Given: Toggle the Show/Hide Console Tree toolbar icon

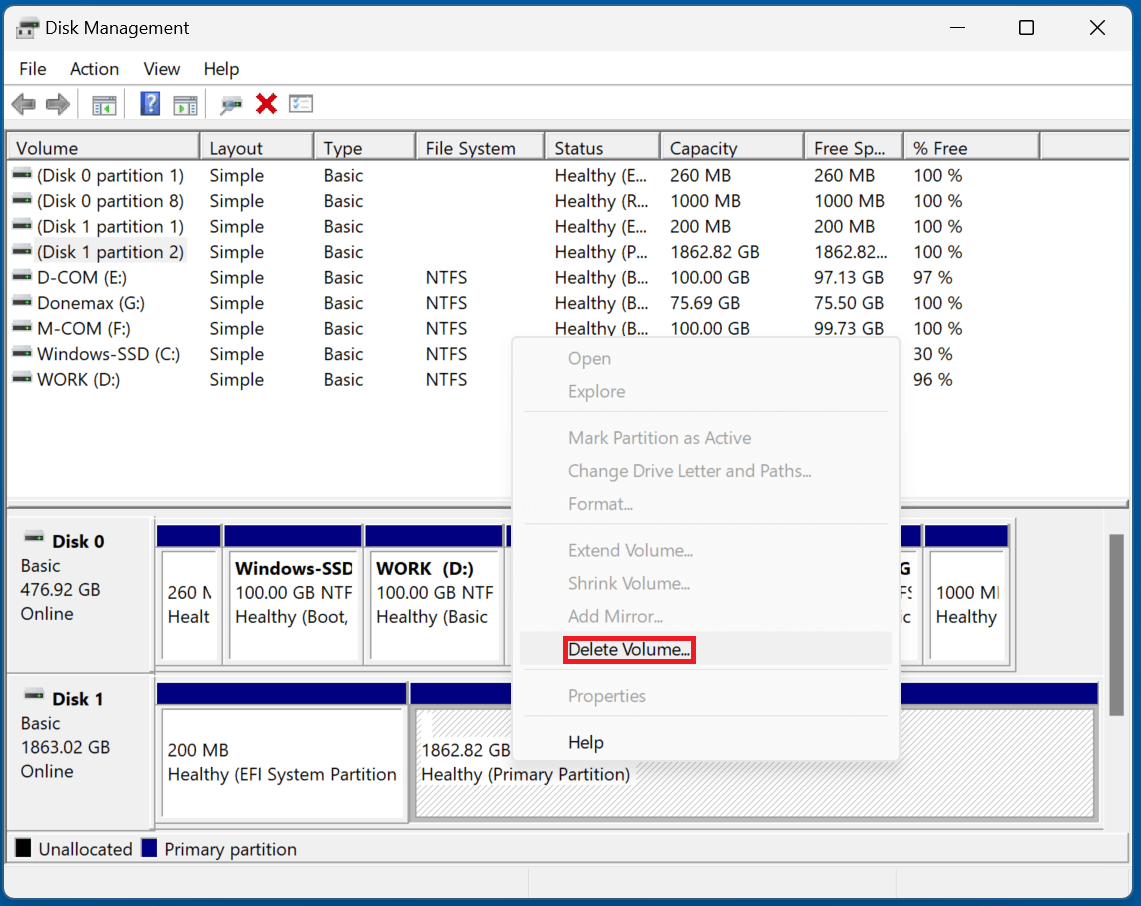Looking at the screenshot, I should (x=104, y=103).
